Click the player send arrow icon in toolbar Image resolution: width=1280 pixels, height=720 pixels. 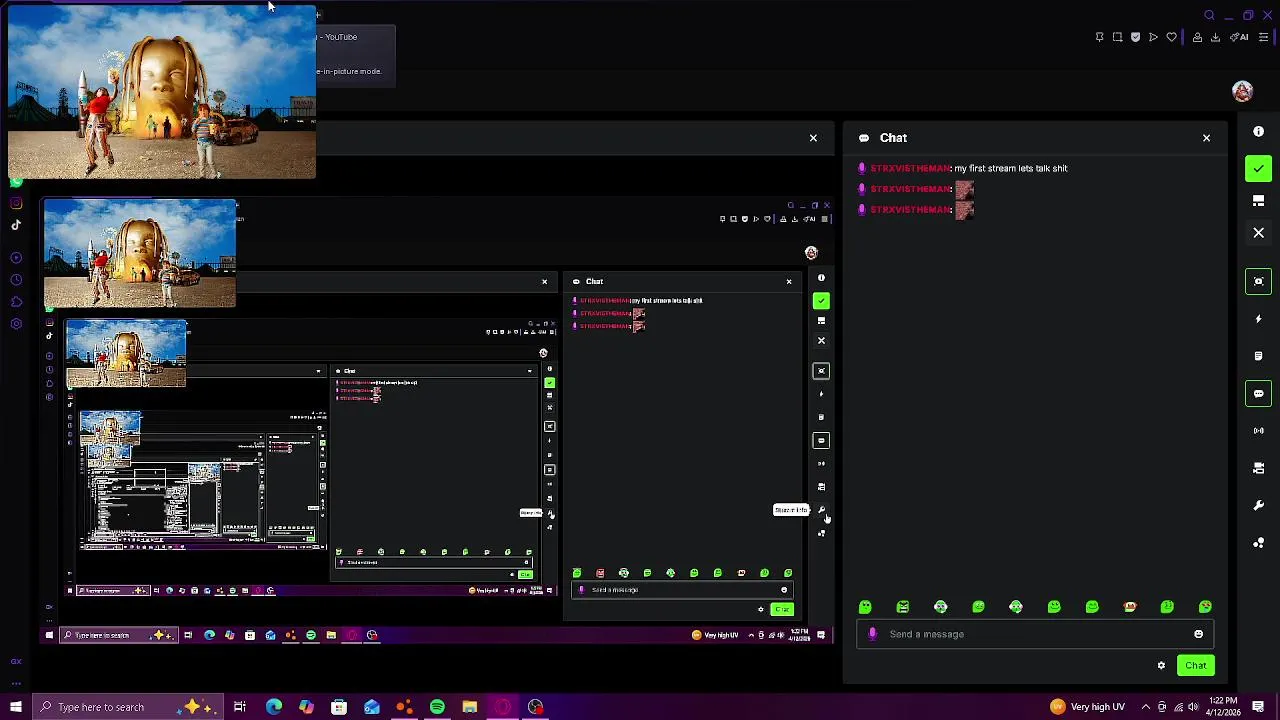(1153, 37)
